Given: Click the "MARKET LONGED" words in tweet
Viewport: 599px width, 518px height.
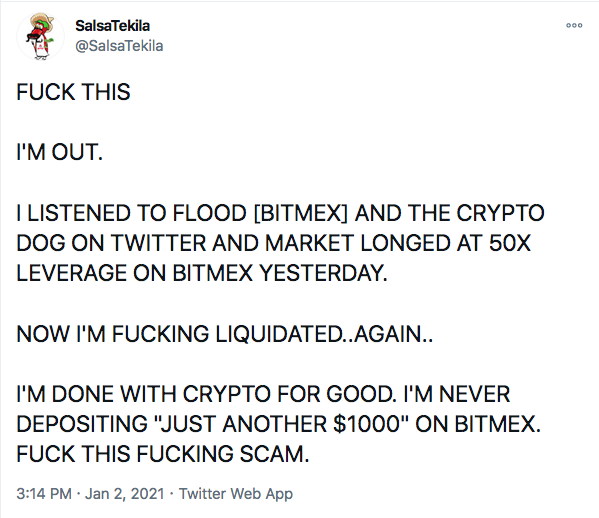Looking at the screenshot, I should click(358, 243).
